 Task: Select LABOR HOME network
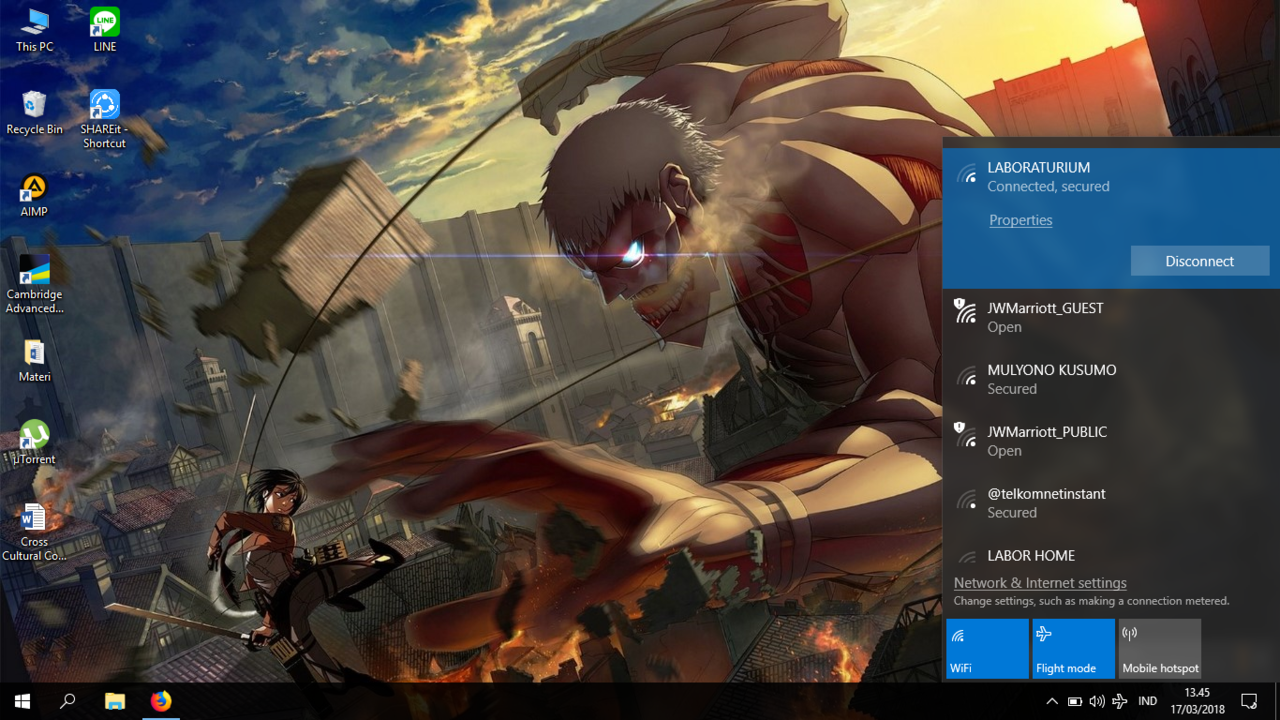pos(1111,554)
